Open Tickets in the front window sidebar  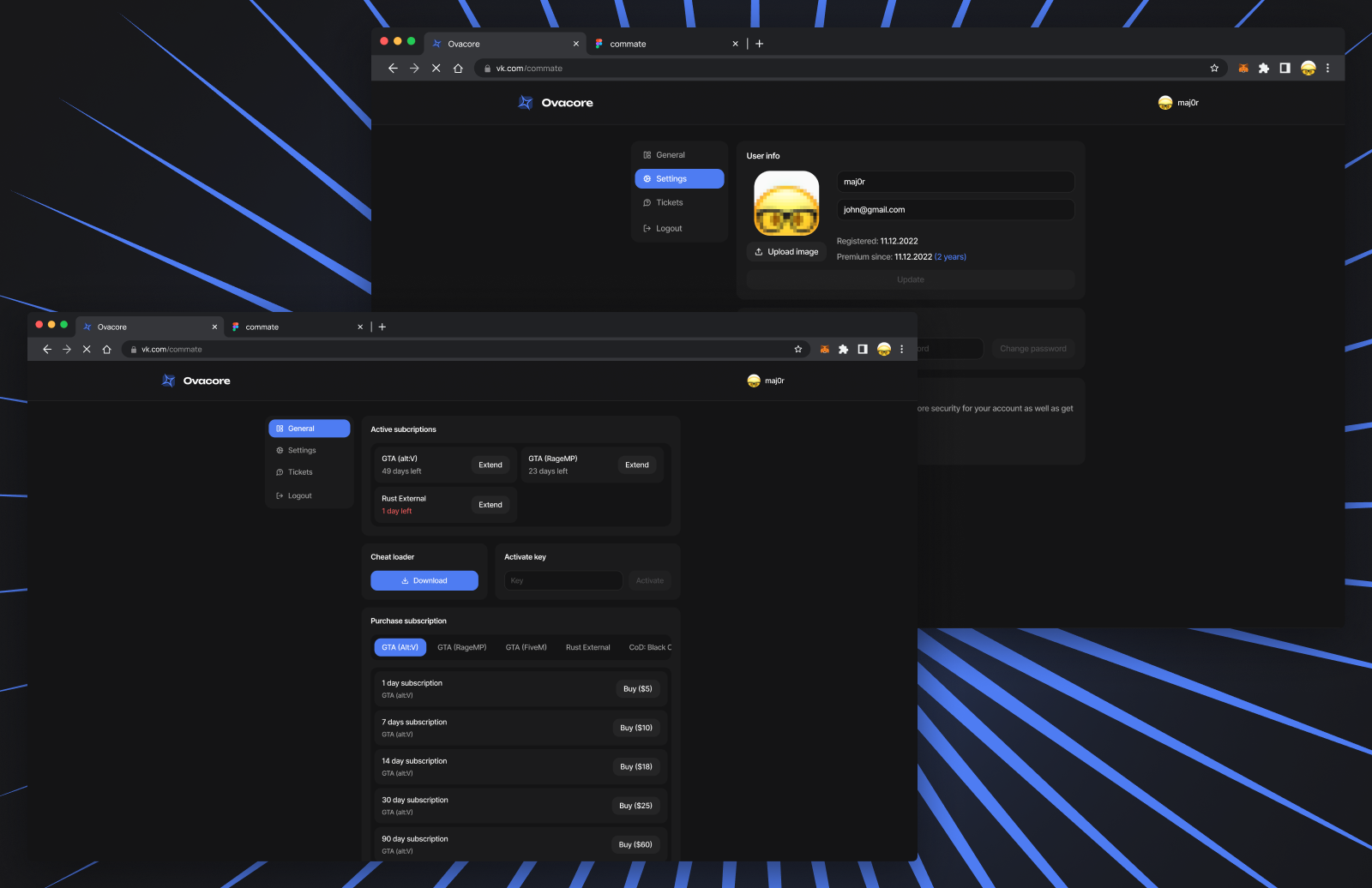pyautogui.click(x=310, y=472)
